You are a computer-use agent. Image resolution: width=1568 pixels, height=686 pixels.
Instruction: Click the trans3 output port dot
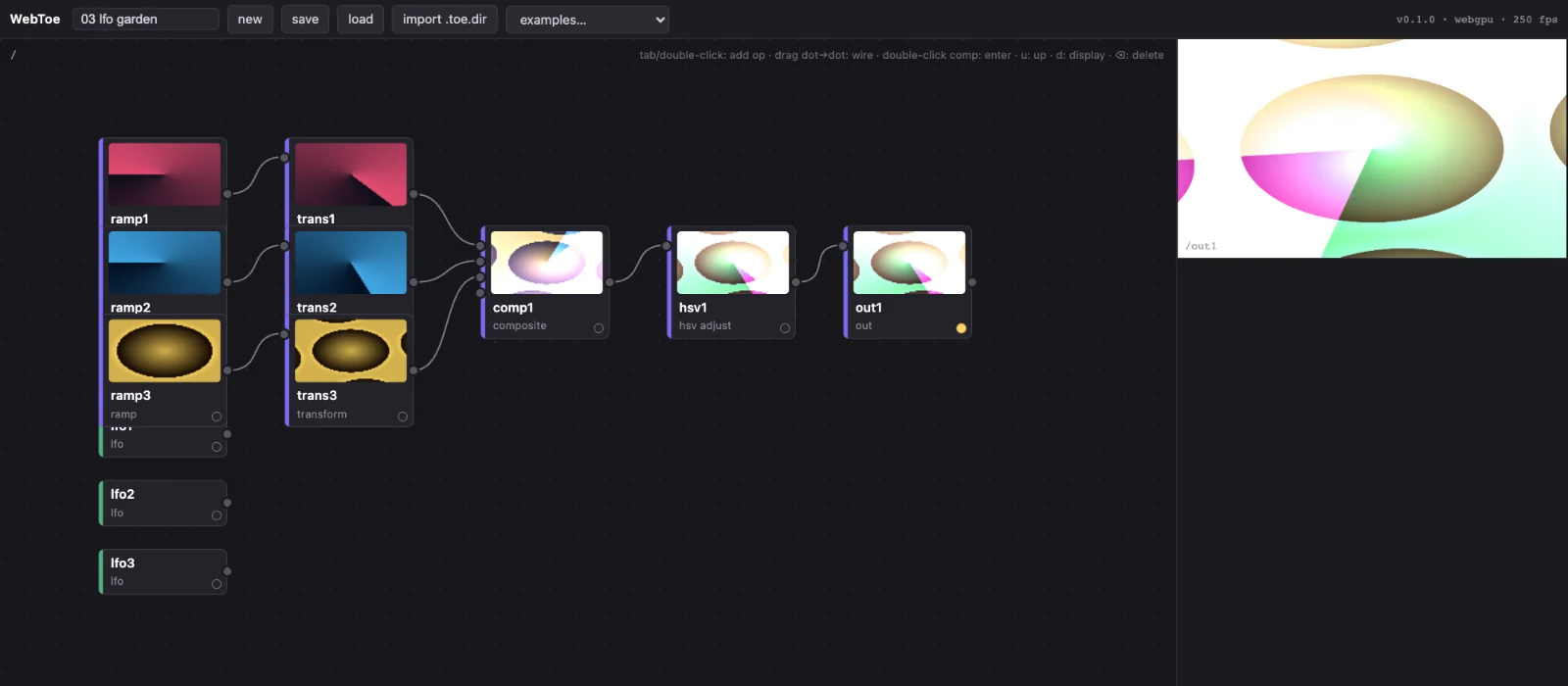[414, 370]
